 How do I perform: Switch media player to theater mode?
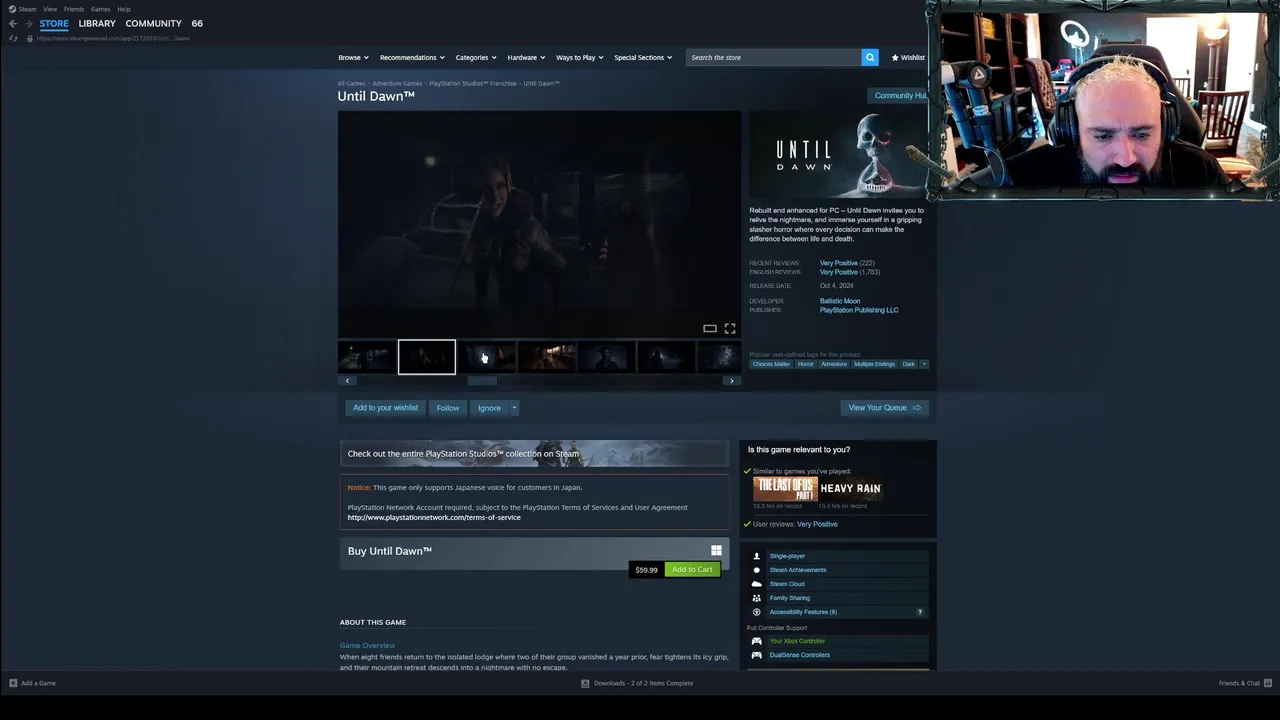[710, 328]
